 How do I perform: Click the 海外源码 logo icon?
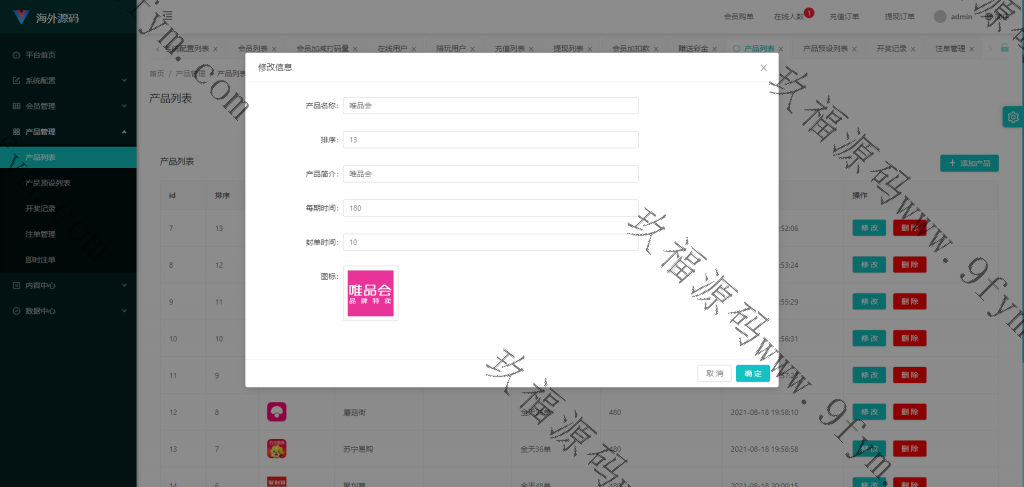point(21,17)
